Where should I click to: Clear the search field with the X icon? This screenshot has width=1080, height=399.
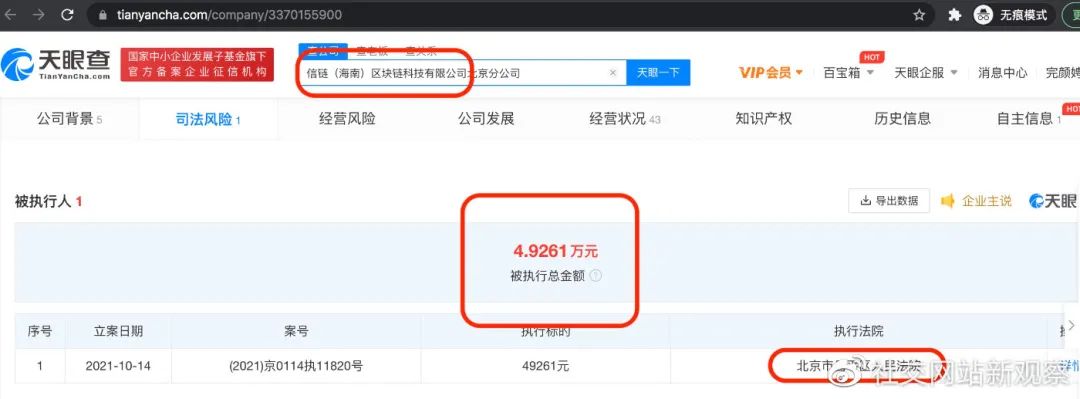pos(613,72)
